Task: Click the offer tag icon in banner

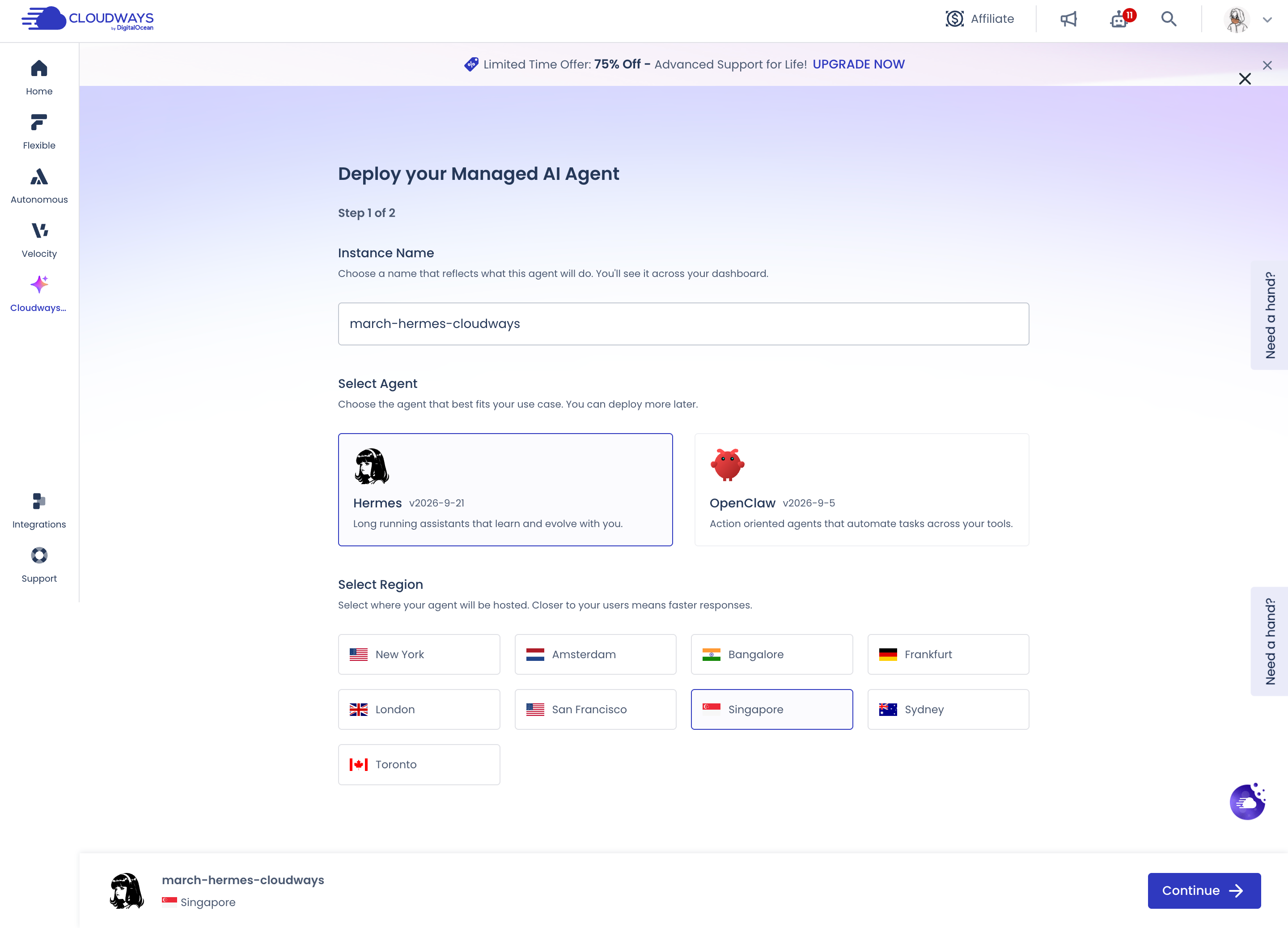Action: click(471, 64)
